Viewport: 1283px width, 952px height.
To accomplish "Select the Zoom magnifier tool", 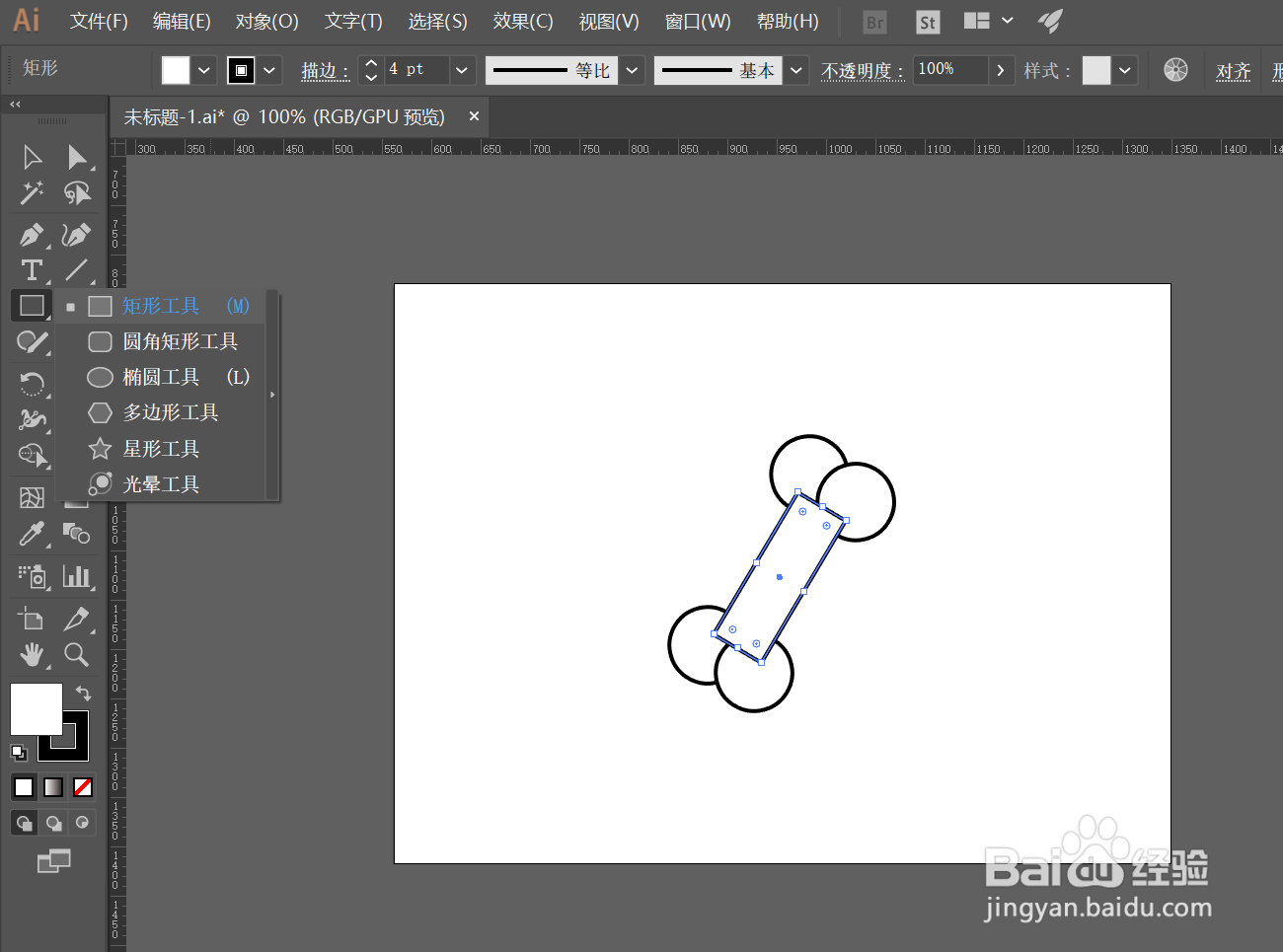I will tap(77, 654).
